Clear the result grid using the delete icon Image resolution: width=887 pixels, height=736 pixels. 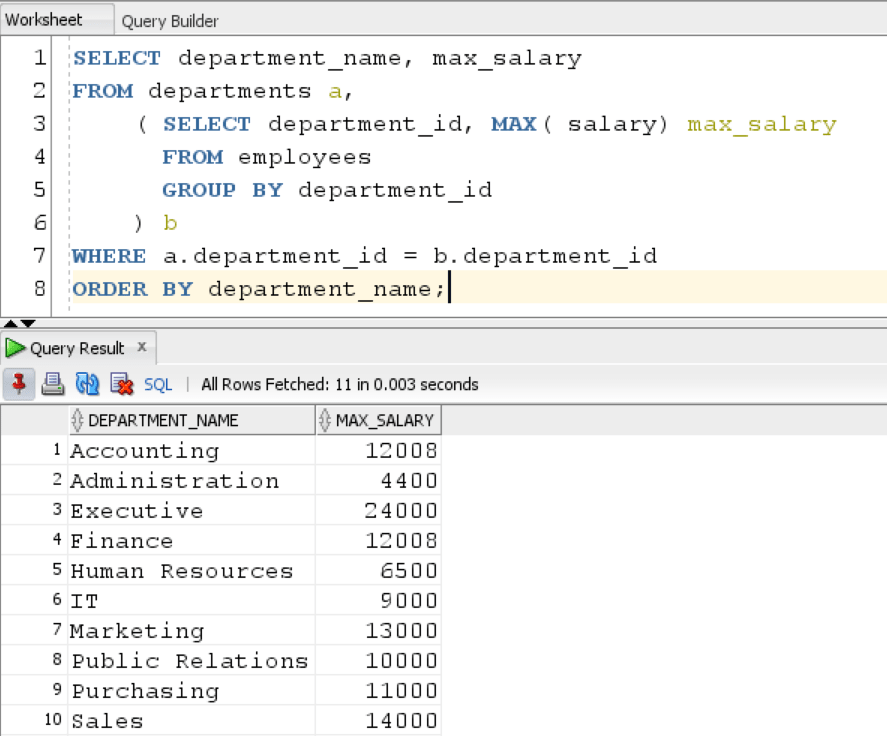pos(120,384)
